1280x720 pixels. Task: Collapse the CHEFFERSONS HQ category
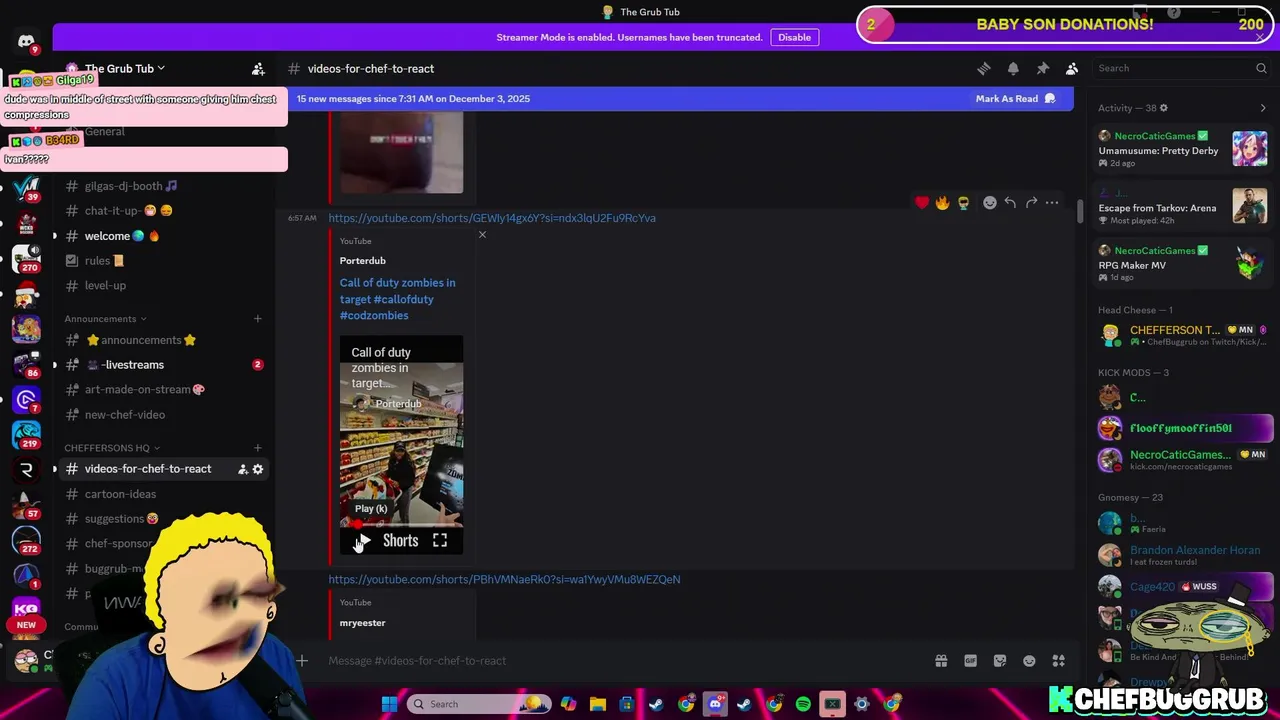112,448
